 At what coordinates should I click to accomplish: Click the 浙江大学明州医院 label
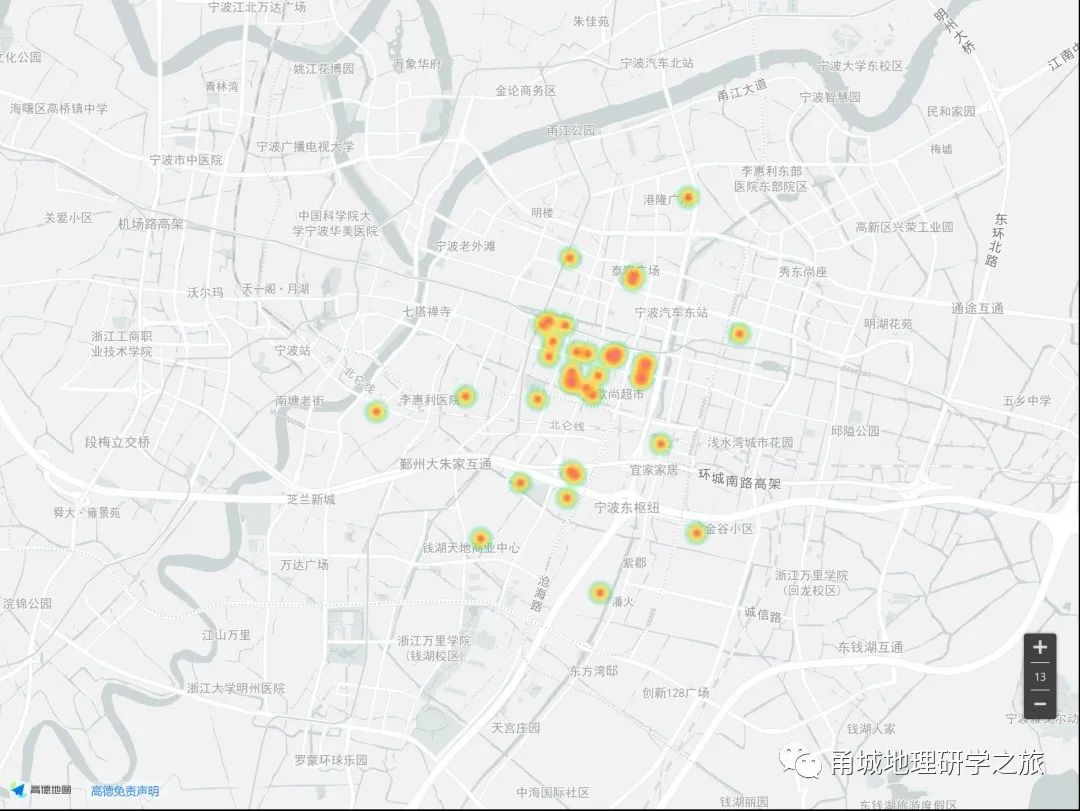pyautogui.click(x=236, y=688)
